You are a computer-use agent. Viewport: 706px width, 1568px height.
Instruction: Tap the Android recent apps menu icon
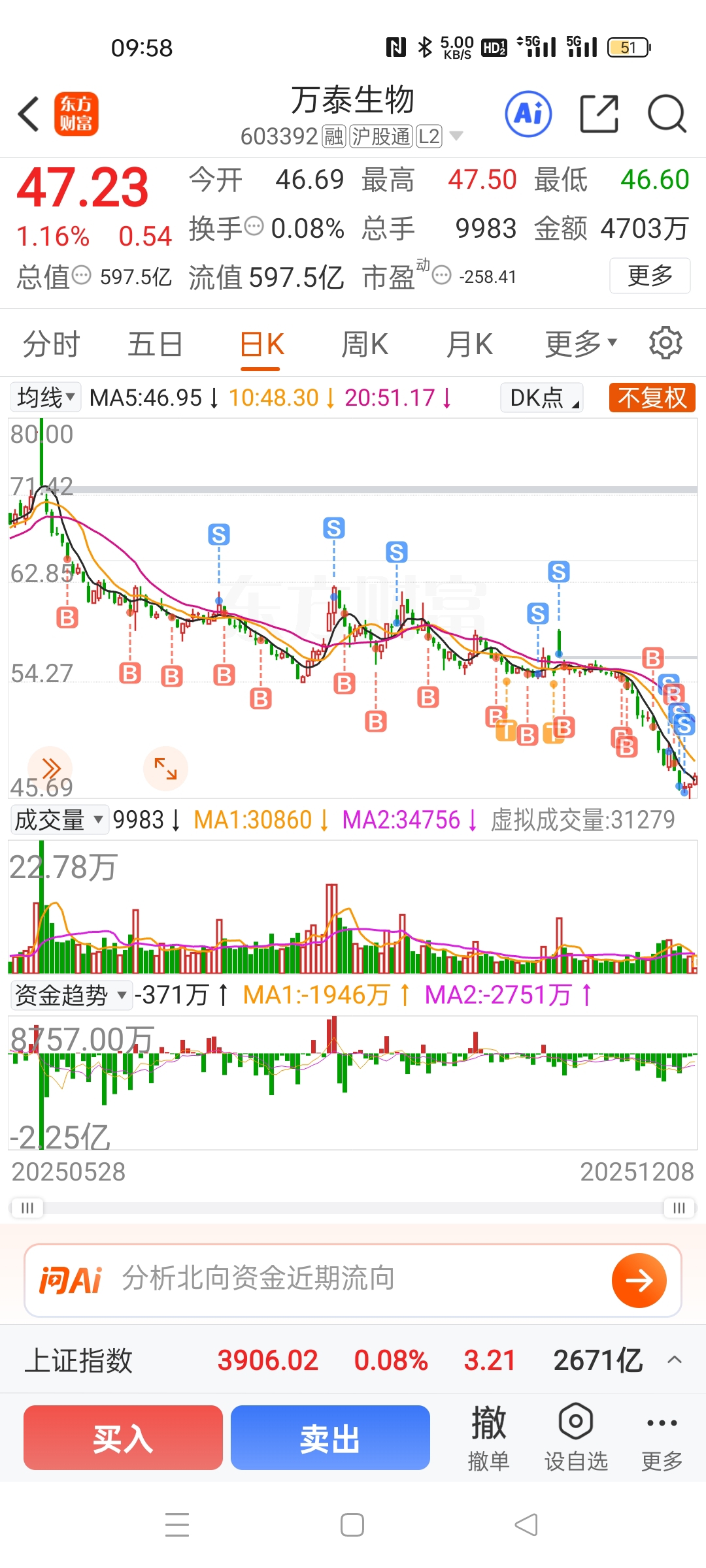[177, 1525]
